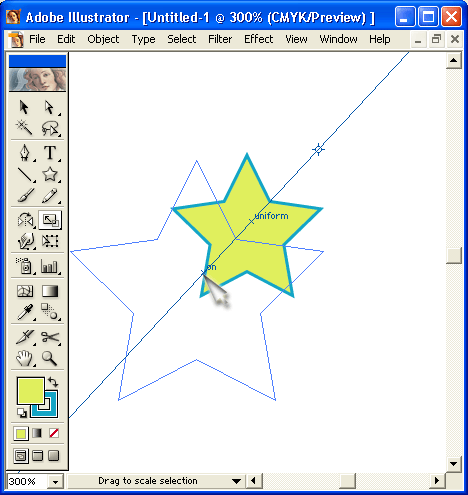Select the Magic Wand tool
This screenshot has width=468, height=495.
pos(24,128)
